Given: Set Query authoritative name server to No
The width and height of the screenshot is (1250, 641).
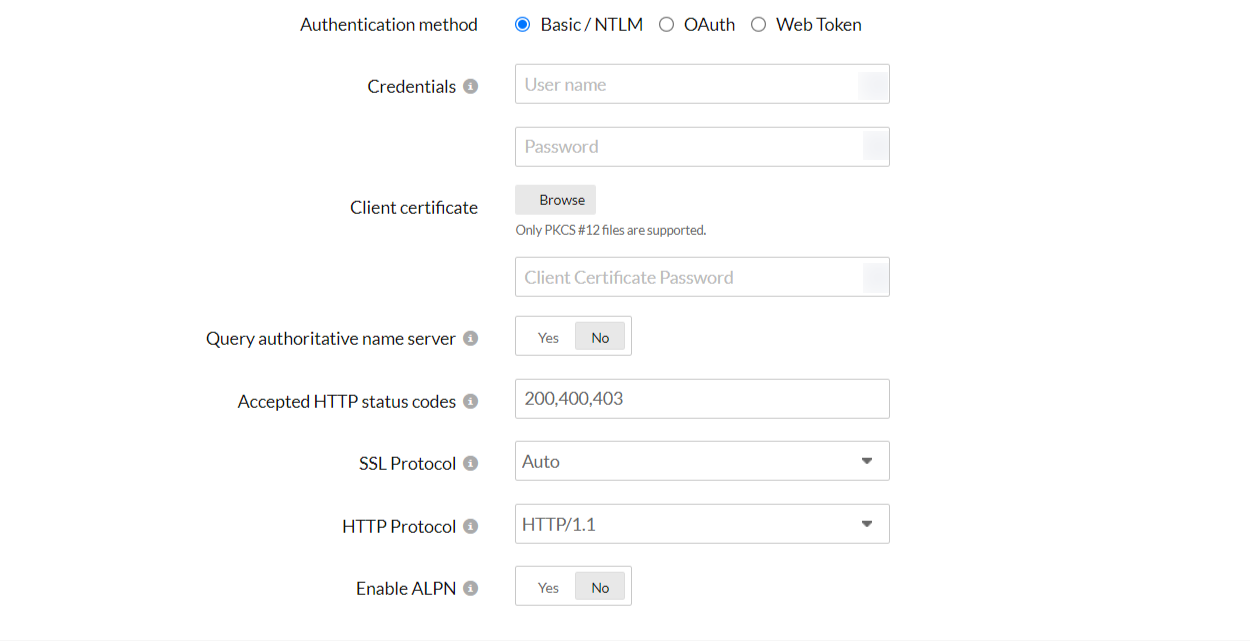Looking at the screenshot, I should click(x=600, y=337).
